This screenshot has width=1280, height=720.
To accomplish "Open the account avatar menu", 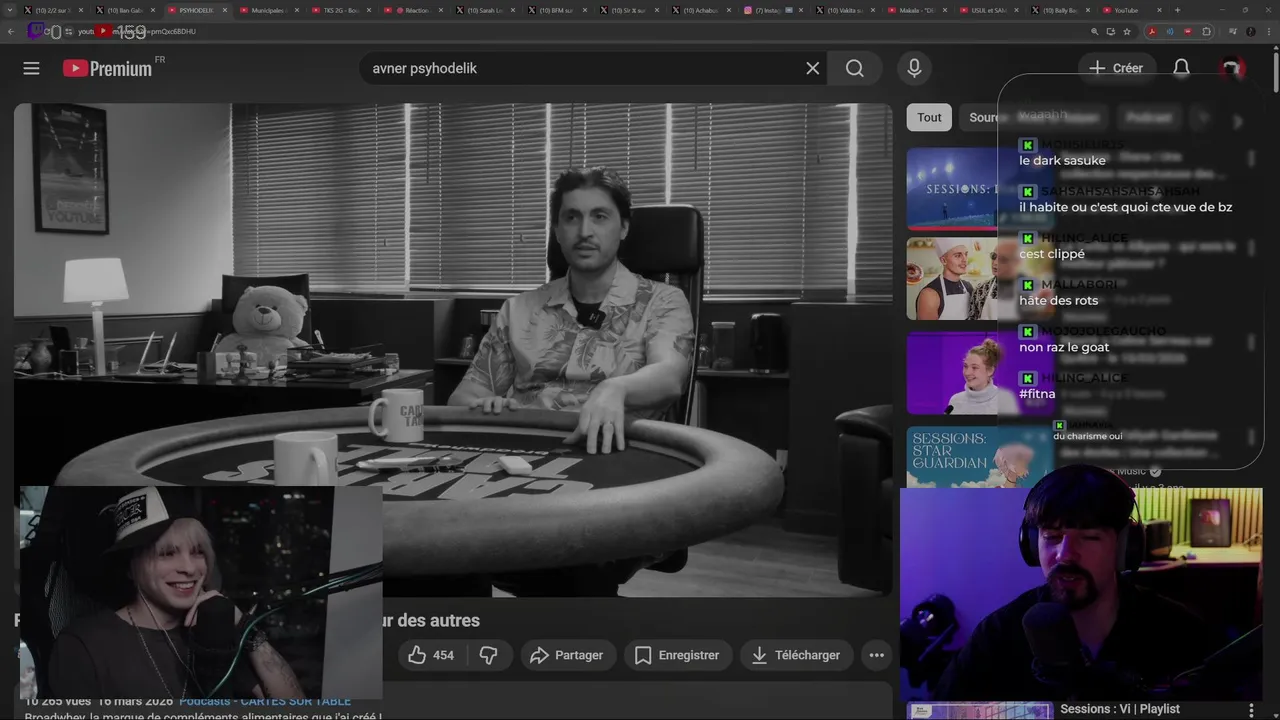I will click(x=1231, y=68).
